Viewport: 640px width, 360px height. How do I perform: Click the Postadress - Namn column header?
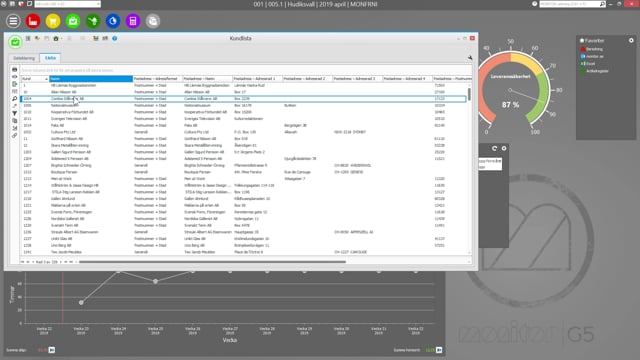point(207,78)
